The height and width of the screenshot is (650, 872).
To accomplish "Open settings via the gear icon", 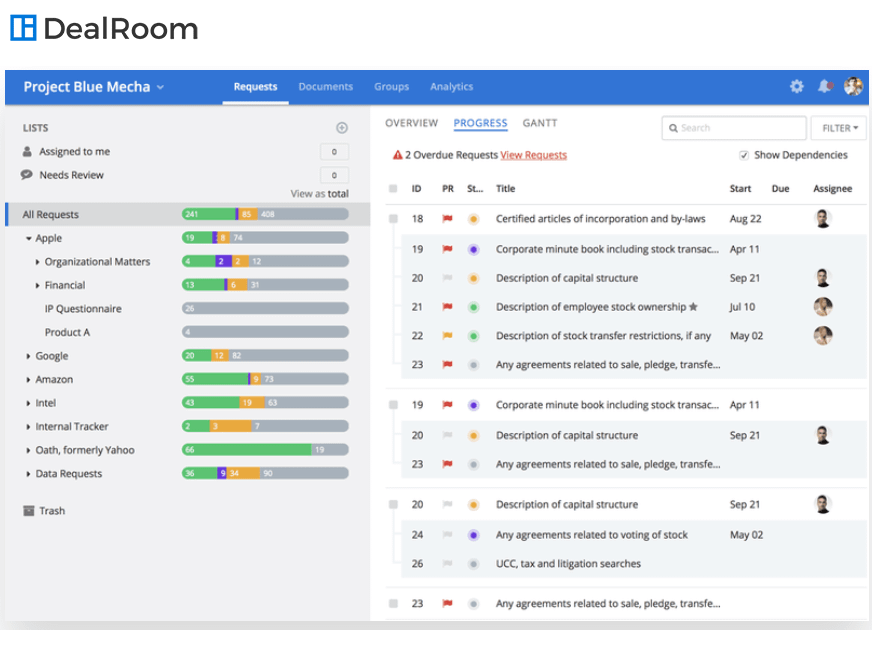I will click(x=797, y=86).
